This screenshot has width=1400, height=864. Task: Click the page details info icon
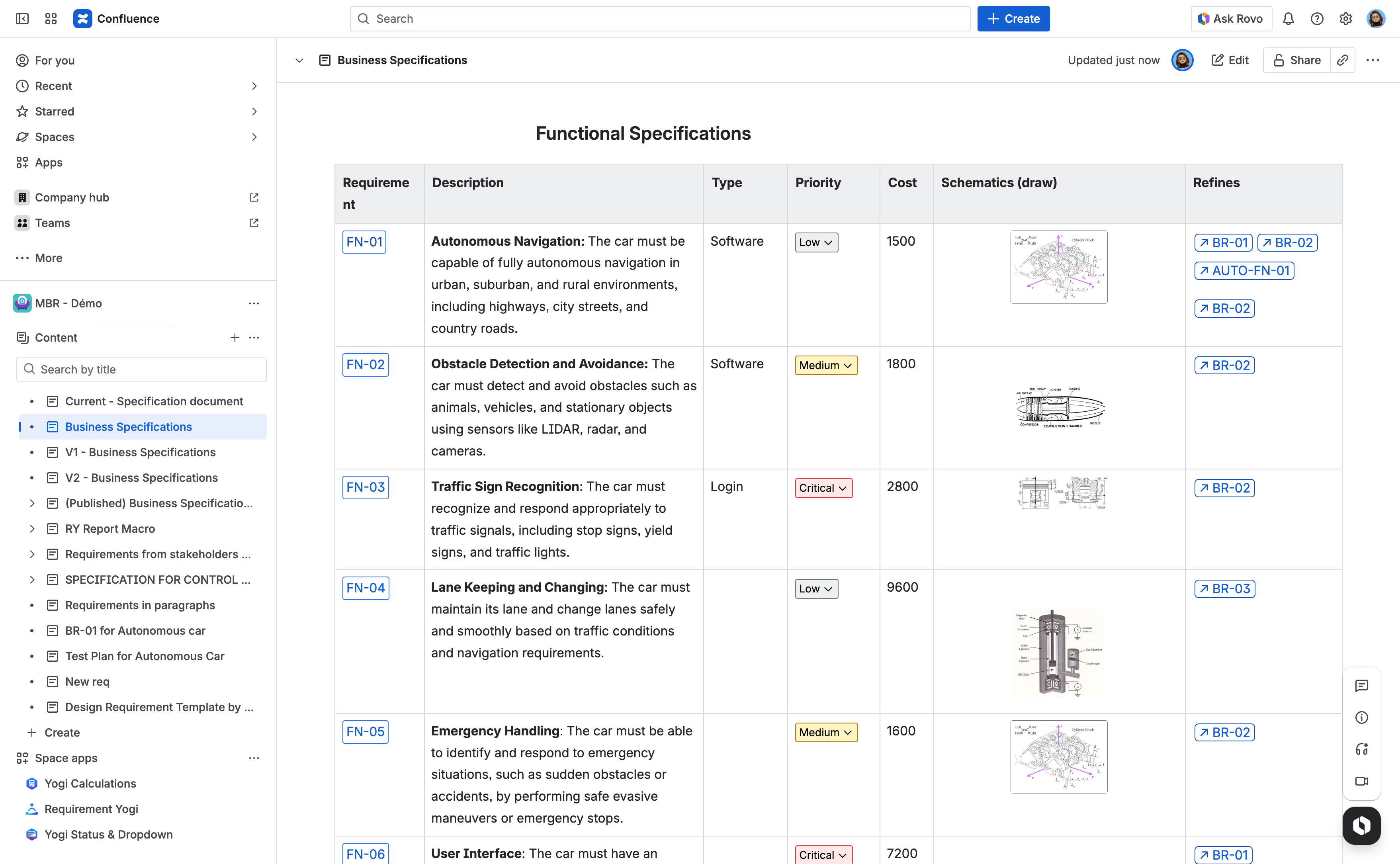(1361, 718)
